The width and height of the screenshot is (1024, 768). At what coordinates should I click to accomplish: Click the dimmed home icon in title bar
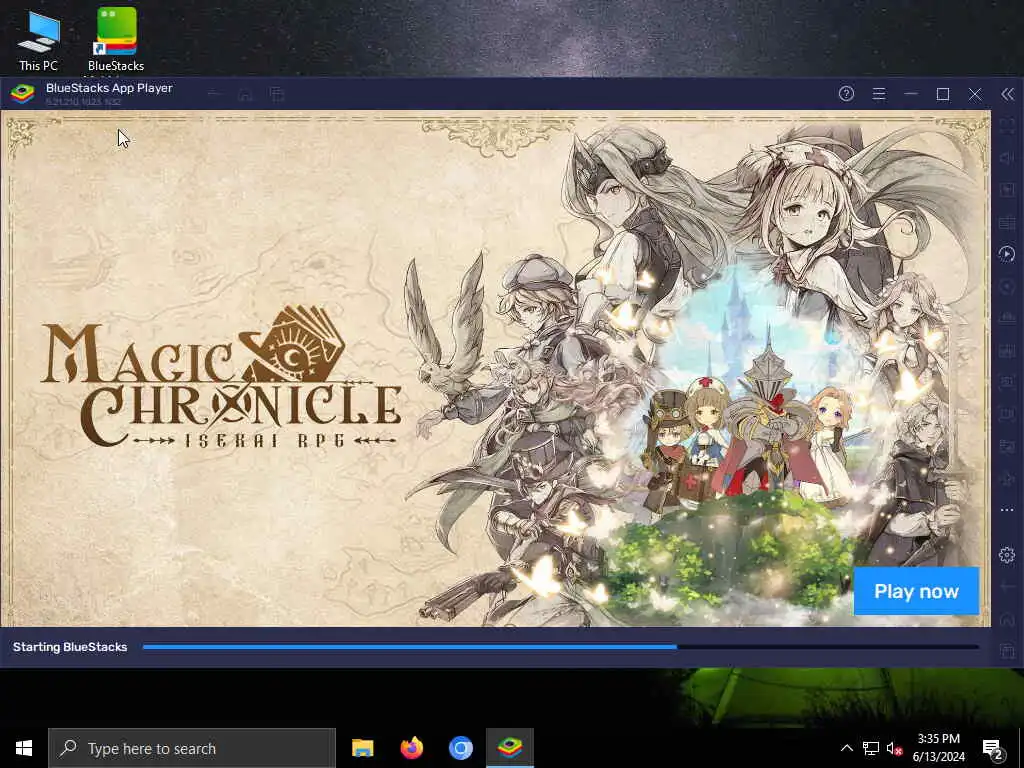[x=246, y=95]
